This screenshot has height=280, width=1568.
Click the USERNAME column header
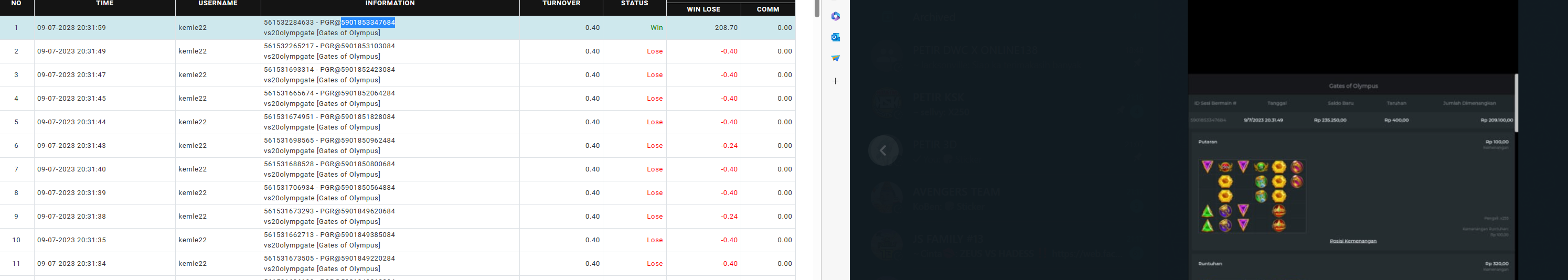tap(218, 4)
